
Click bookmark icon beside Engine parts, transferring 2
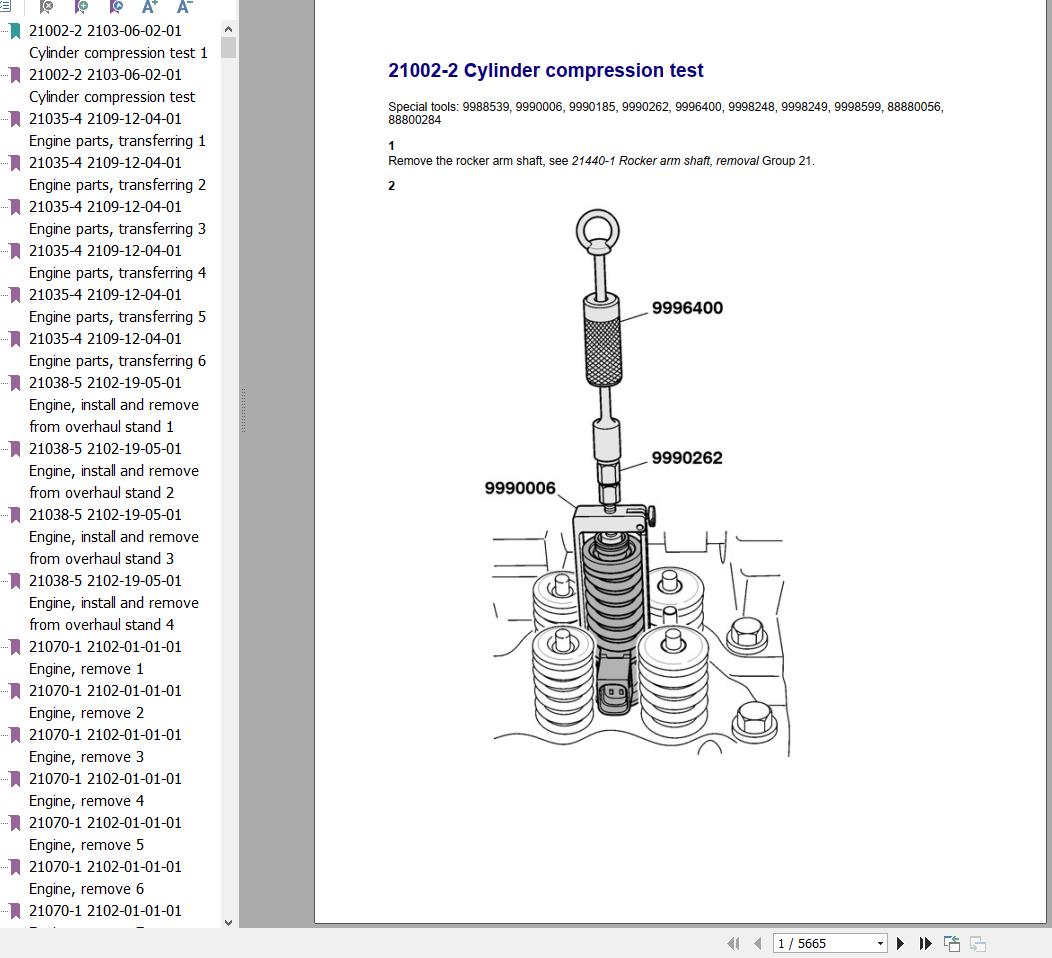coord(15,163)
